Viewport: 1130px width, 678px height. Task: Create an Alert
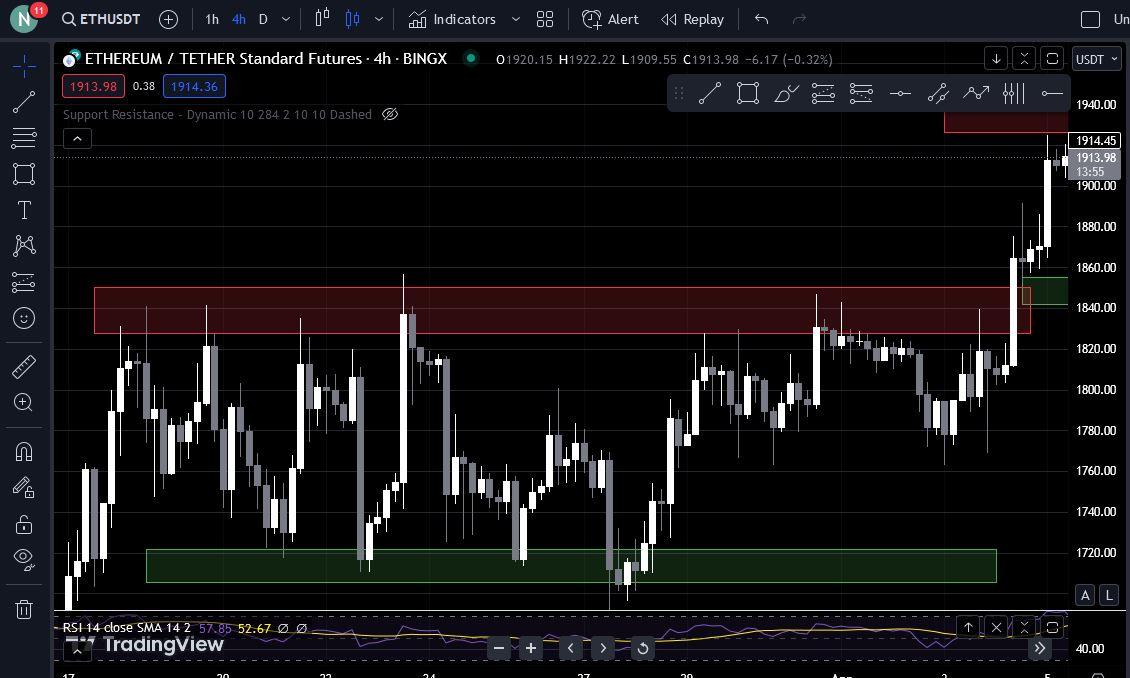click(610, 19)
